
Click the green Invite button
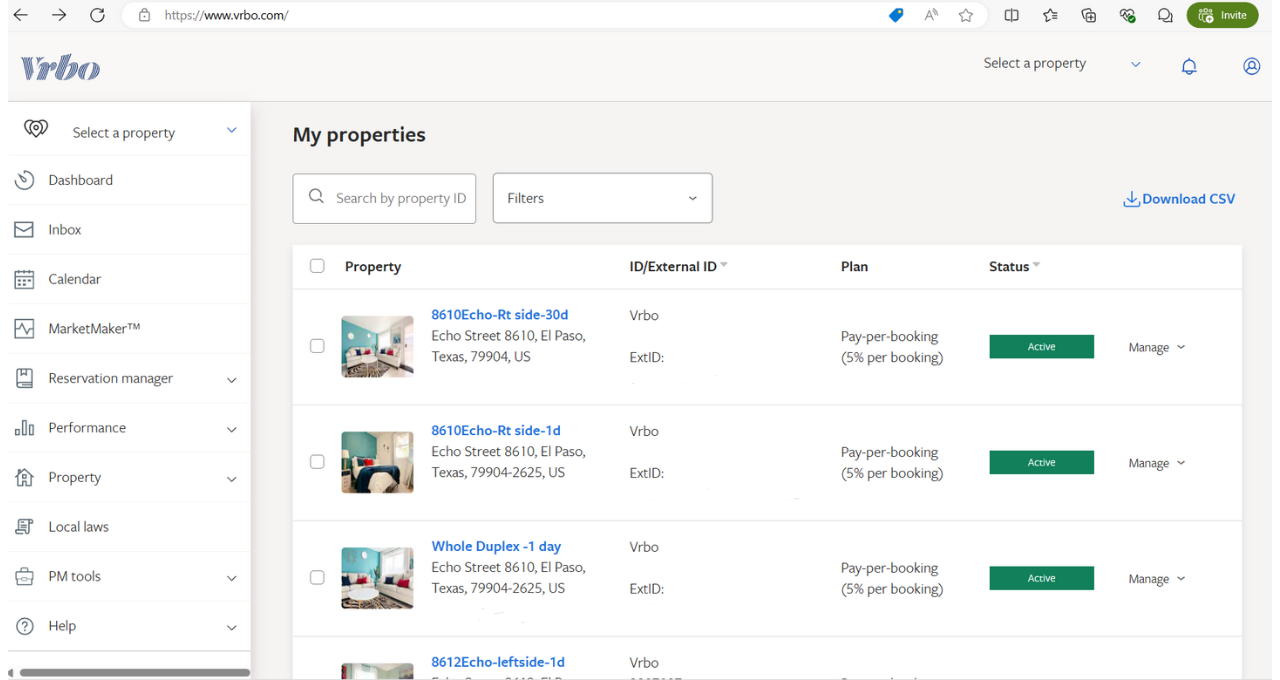[1222, 15]
